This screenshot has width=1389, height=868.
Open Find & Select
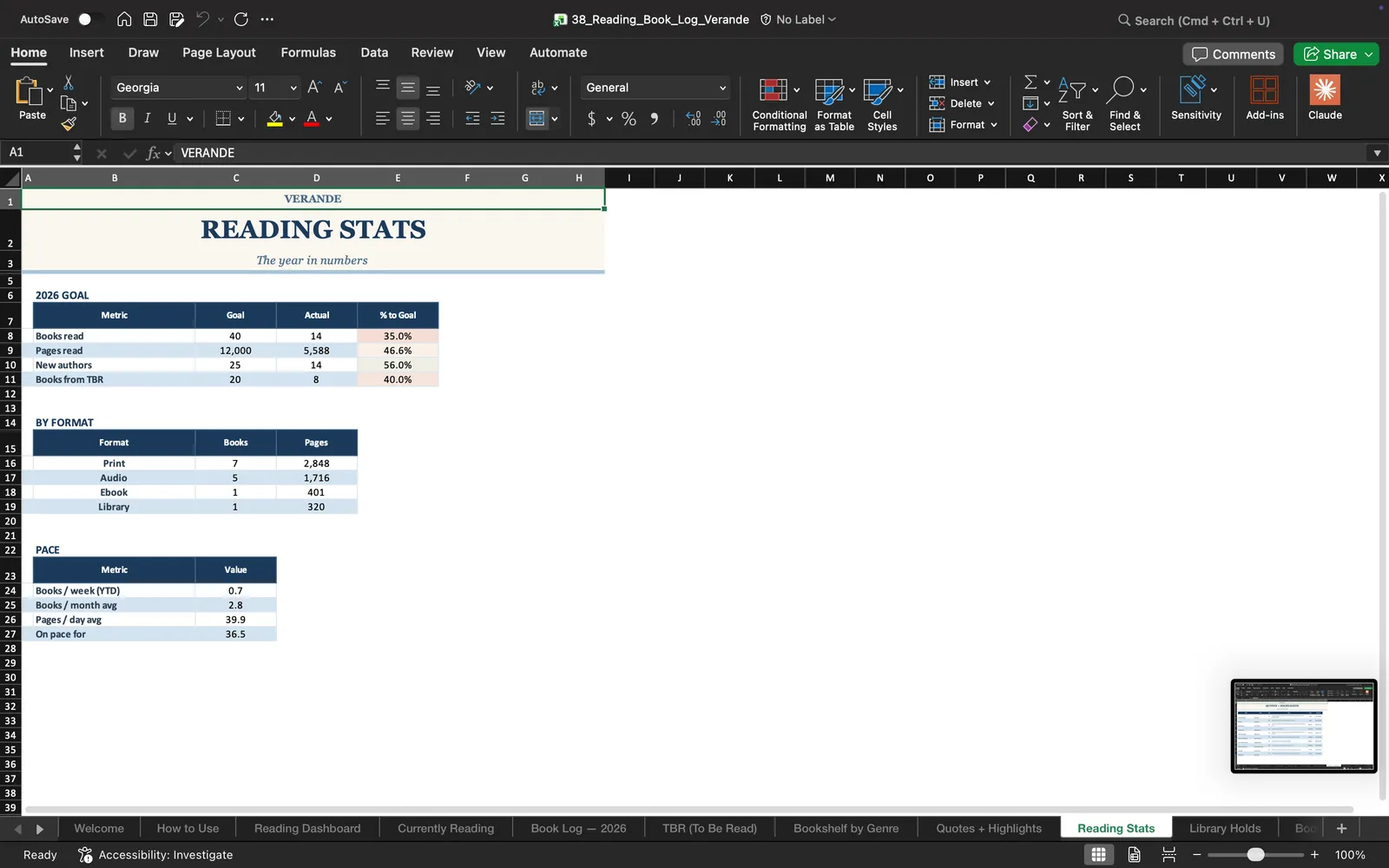click(1125, 104)
